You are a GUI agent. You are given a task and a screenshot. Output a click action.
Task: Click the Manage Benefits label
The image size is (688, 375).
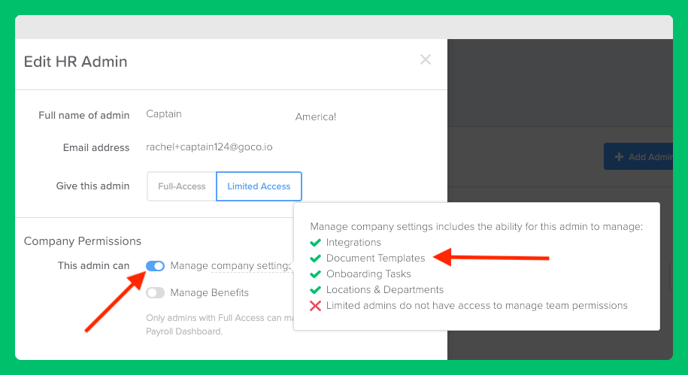point(209,293)
